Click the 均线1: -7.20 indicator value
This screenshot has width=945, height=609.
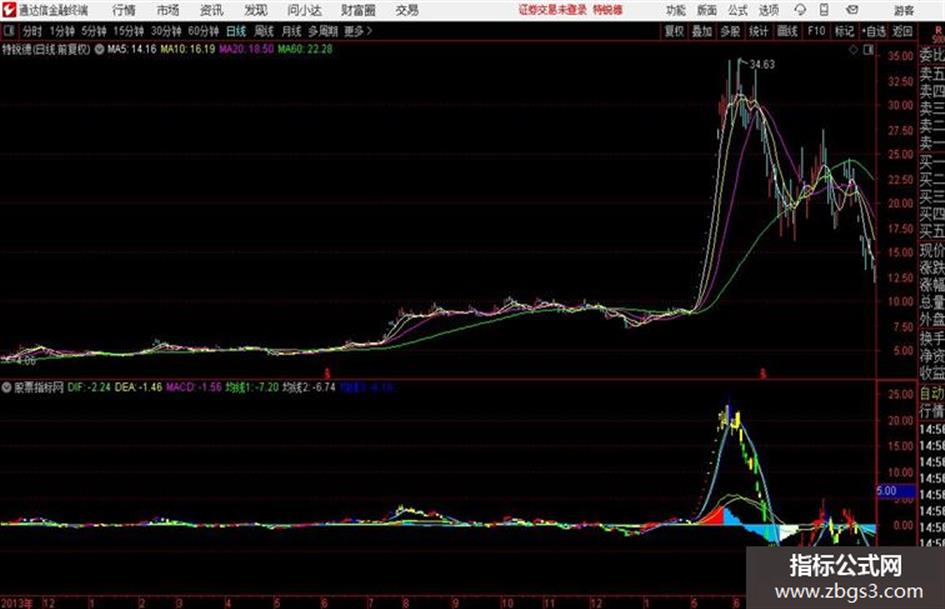(x=252, y=388)
